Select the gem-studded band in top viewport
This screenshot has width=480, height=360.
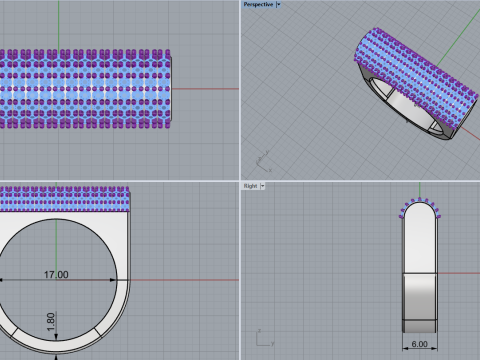tap(85, 89)
